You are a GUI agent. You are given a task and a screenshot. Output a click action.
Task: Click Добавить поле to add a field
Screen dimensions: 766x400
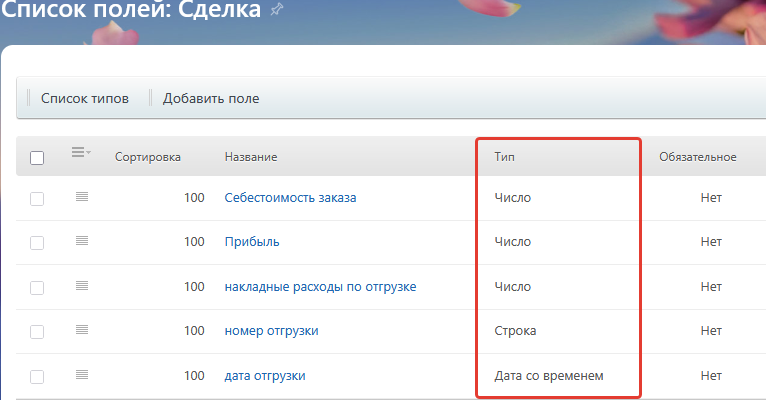(x=211, y=98)
